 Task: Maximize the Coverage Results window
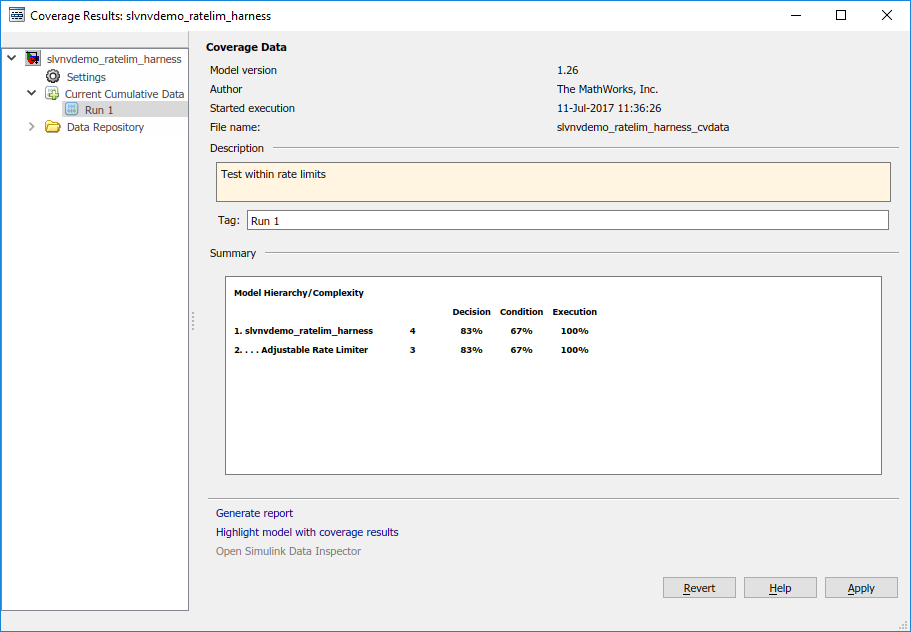pos(841,15)
